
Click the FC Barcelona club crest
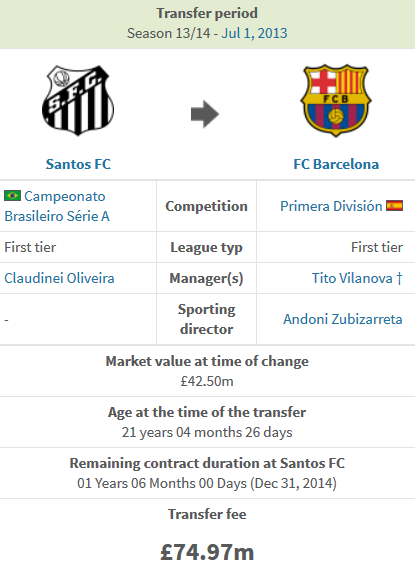tap(336, 100)
